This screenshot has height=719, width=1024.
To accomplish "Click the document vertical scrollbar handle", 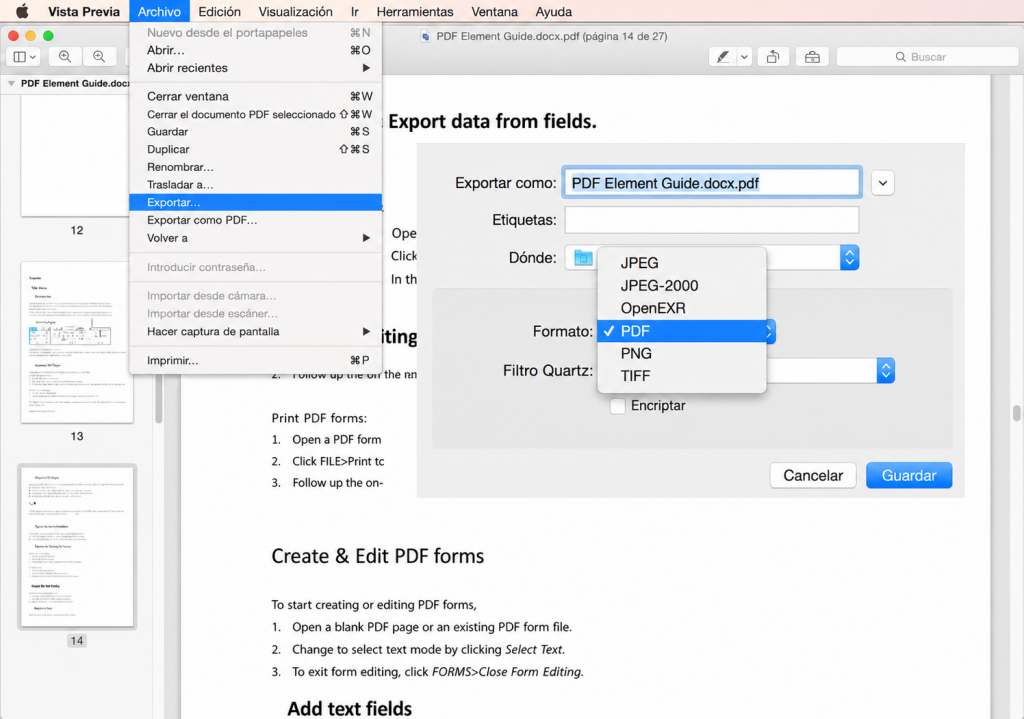I will [x=1016, y=413].
